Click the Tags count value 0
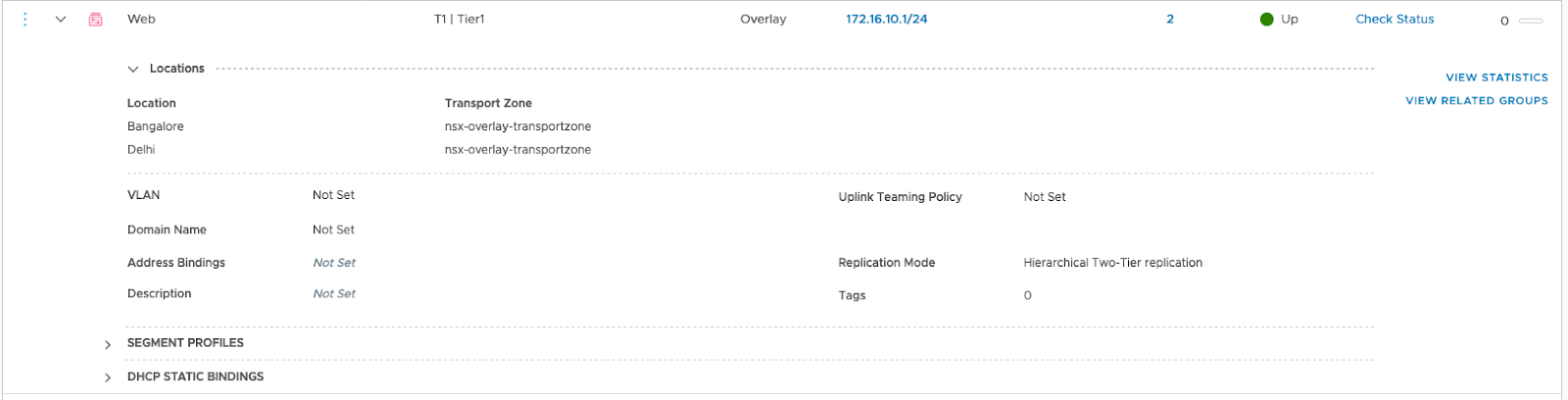Image resolution: width=1568 pixels, height=400 pixels. (1027, 296)
